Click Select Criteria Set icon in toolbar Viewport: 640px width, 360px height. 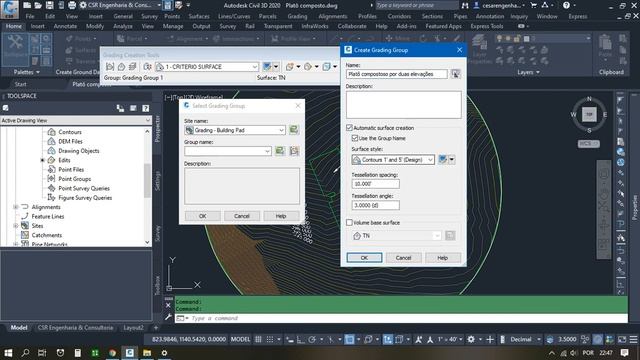click(147, 67)
